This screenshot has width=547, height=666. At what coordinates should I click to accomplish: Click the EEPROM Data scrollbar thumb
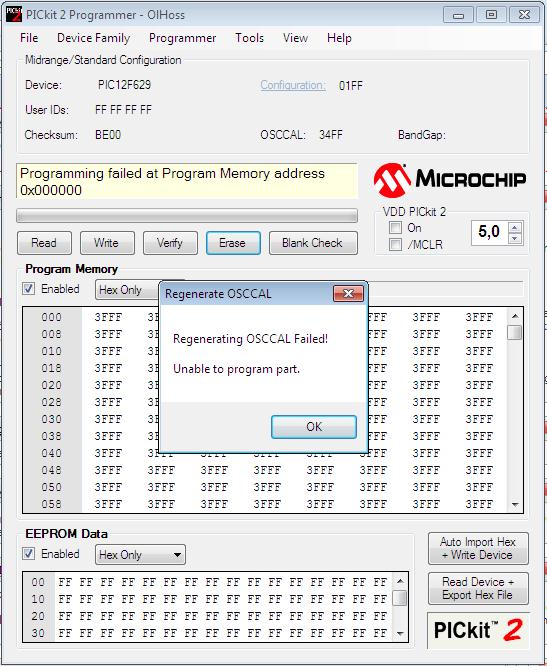tap(400, 598)
